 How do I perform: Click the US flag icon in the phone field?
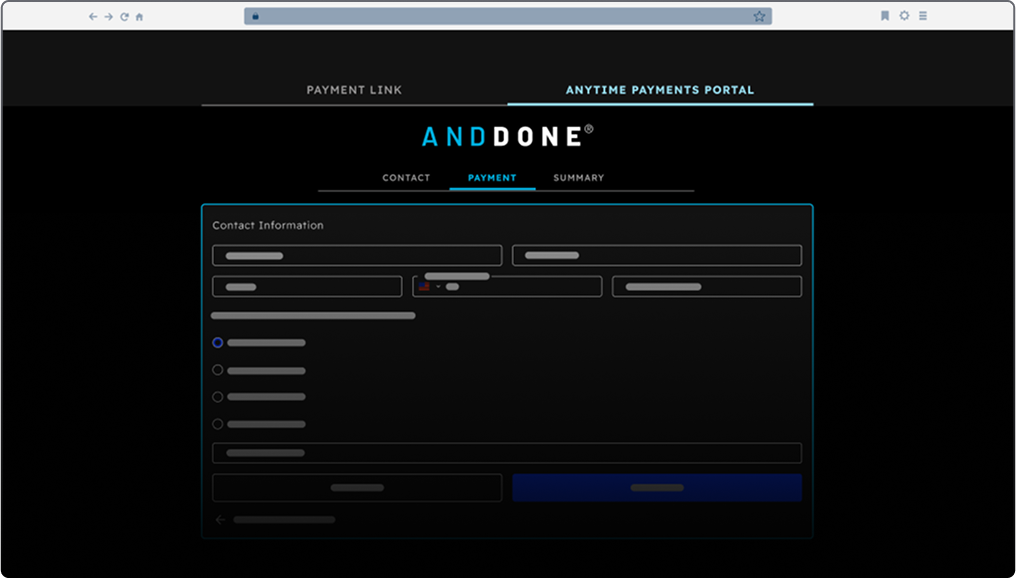[x=424, y=286]
